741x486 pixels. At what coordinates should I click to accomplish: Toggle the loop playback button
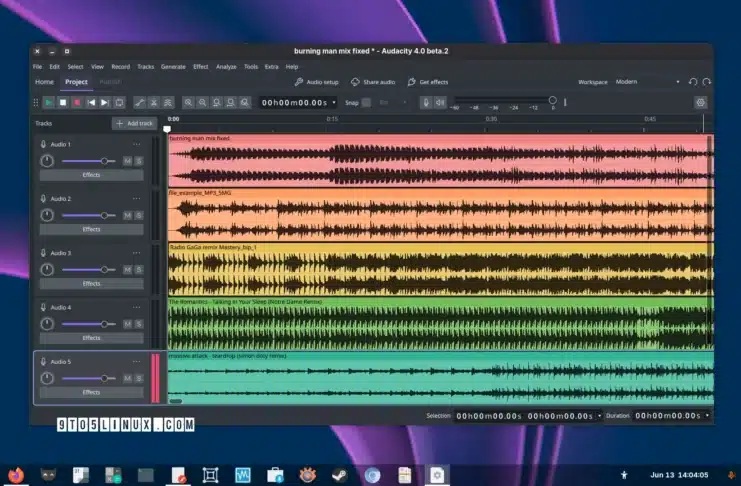(x=119, y=103)
